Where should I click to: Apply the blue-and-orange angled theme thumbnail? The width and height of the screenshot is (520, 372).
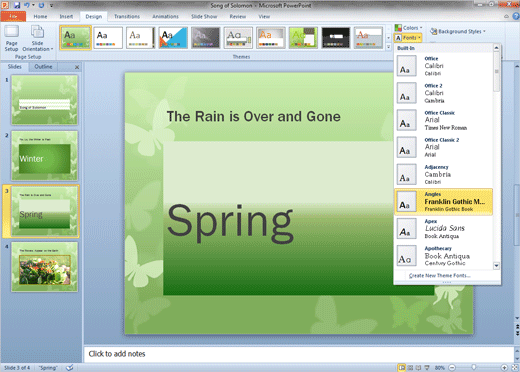pos(173,38)
